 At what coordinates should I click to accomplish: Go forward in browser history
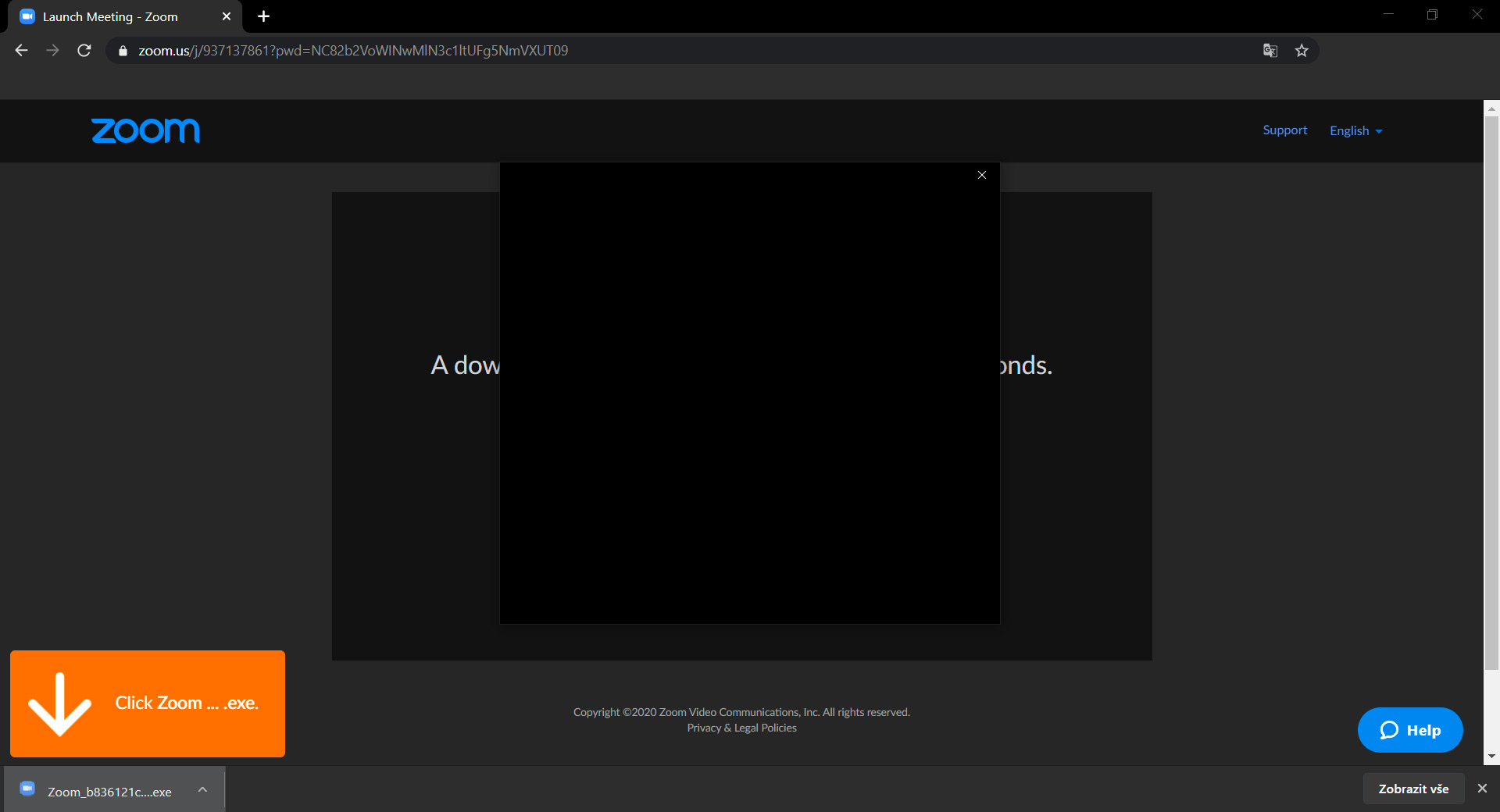pyautogui.click(x=52, y=51)
